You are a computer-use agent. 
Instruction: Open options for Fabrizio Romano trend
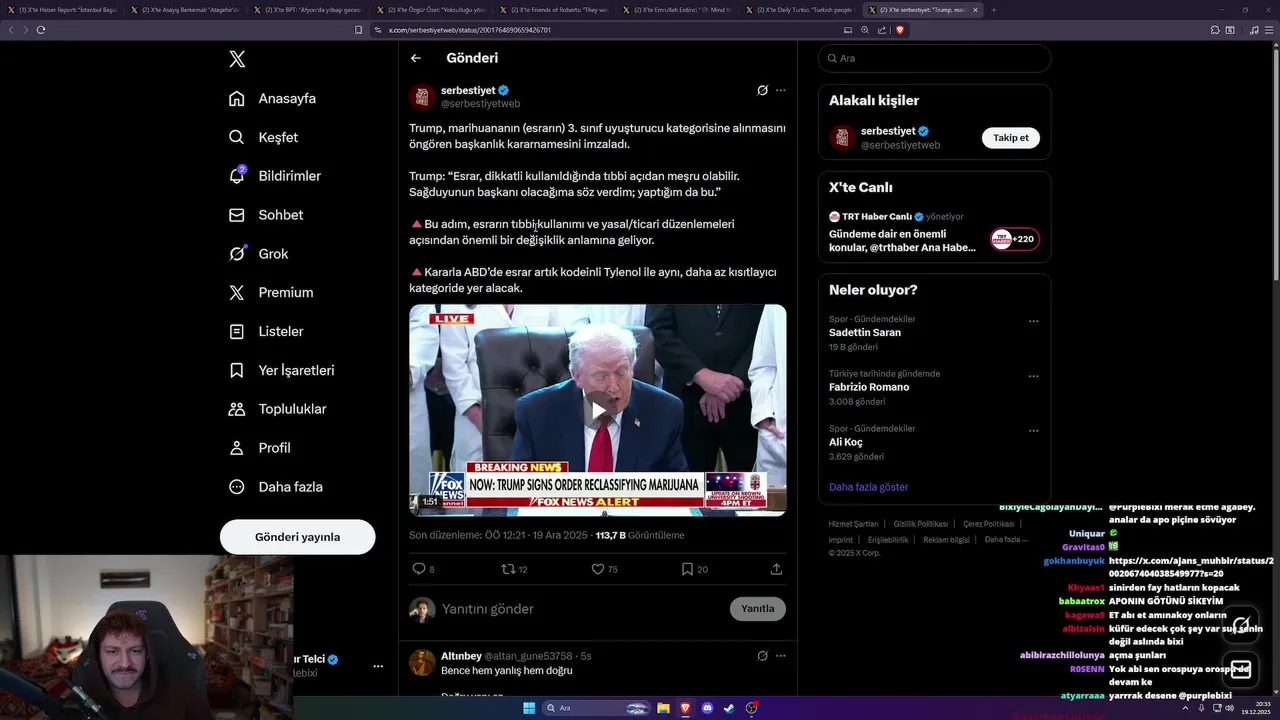[x=1033, y=377]
